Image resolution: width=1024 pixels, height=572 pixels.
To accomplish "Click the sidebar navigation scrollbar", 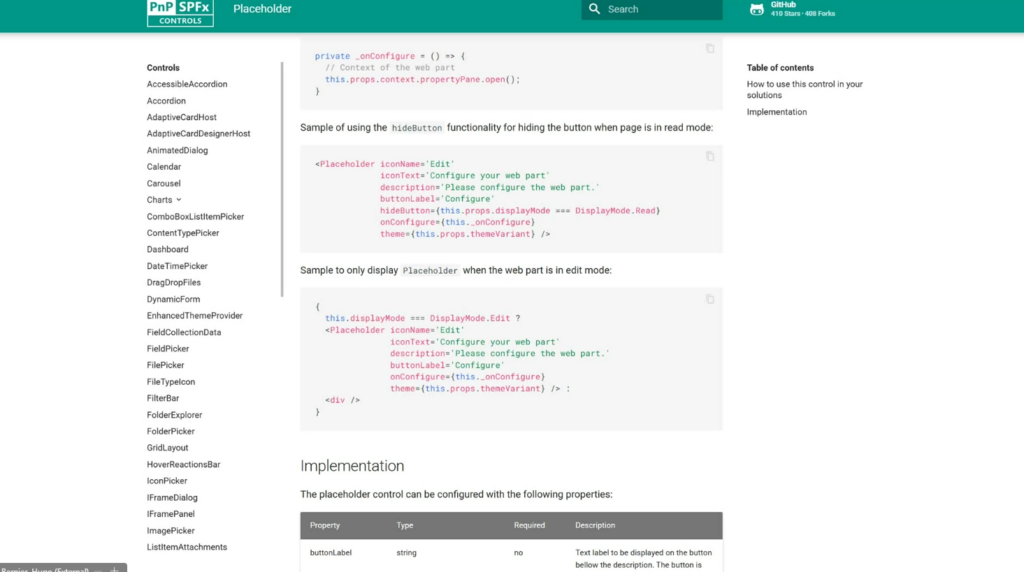I will point(282,180).
